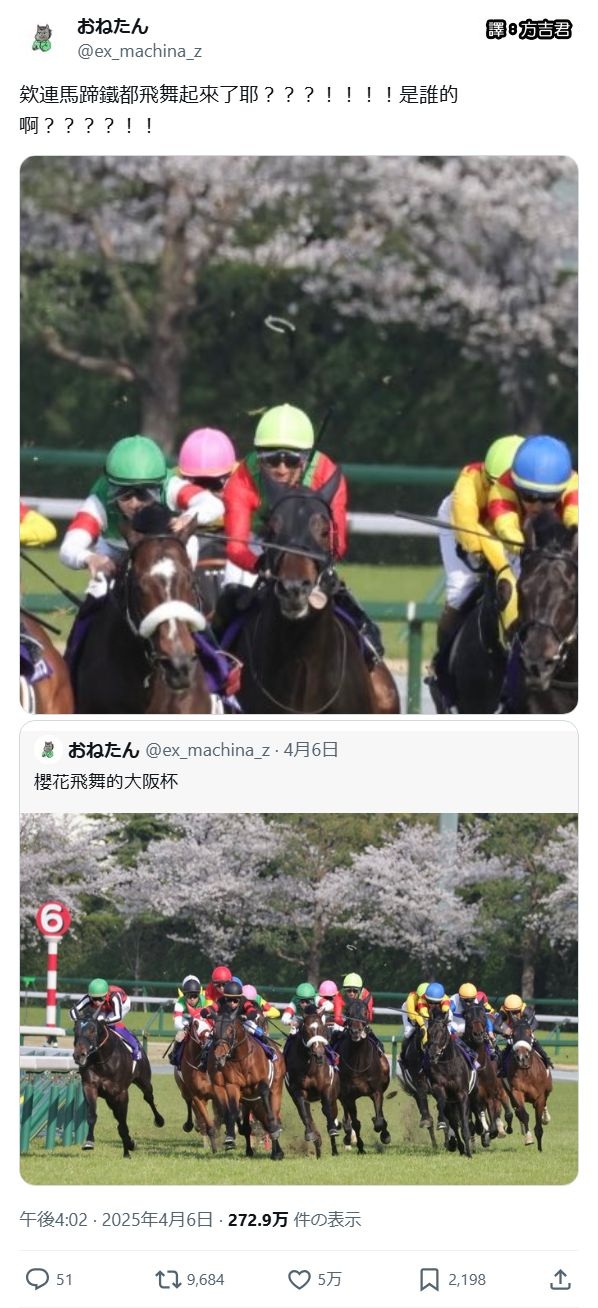This screenshot has width=598, height=1308.
Task: View the 272.9万 件の表示 view count
Action: 294,1219
